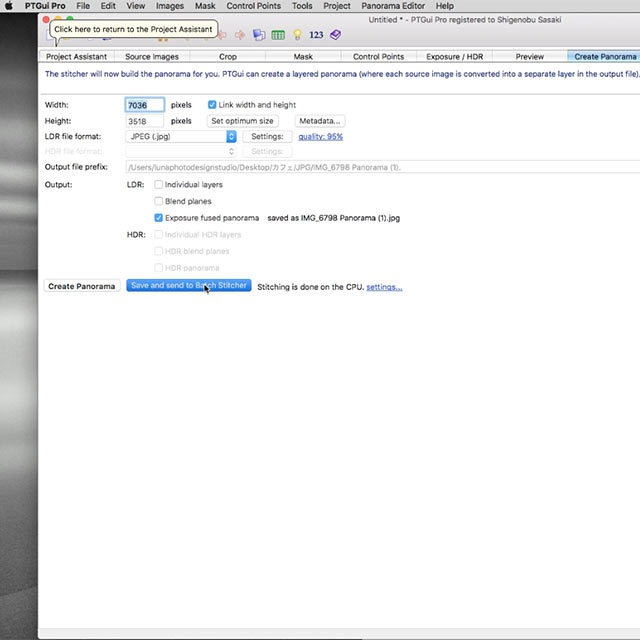Click the Set optimum size button

(242, 121)
